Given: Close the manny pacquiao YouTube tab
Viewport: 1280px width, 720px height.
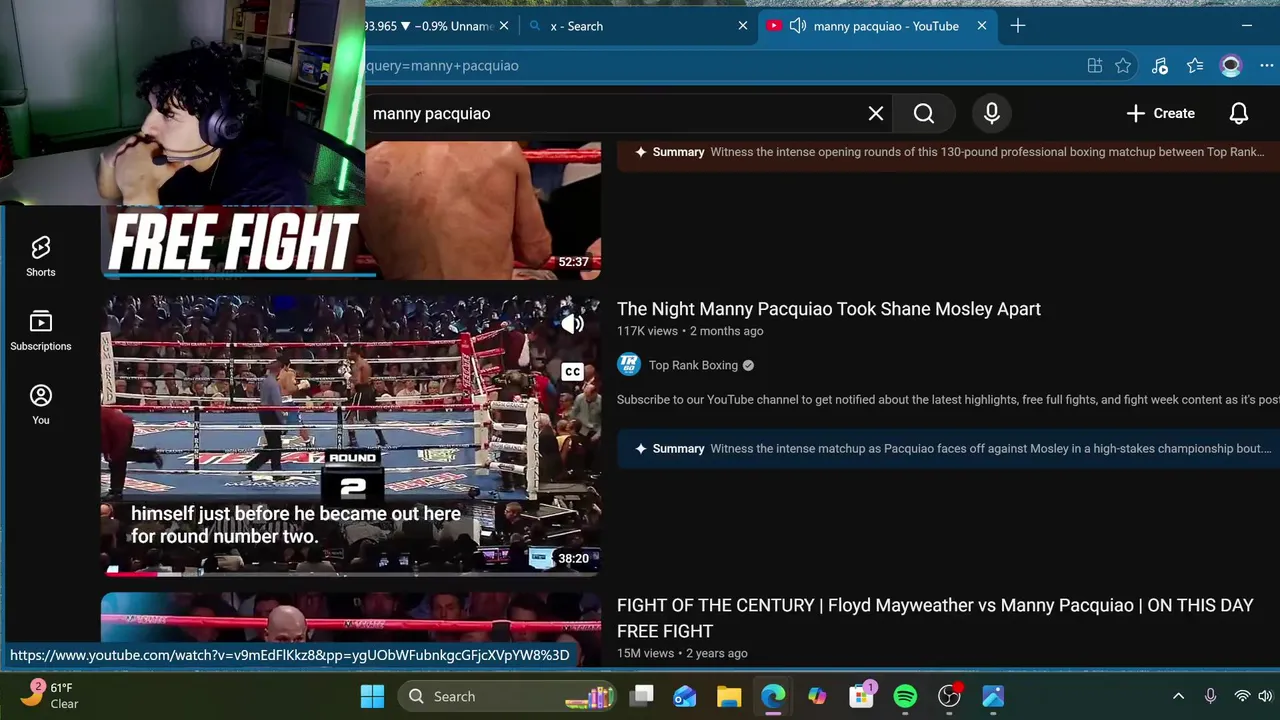Looking at the screenshot, I should [982, 26].
